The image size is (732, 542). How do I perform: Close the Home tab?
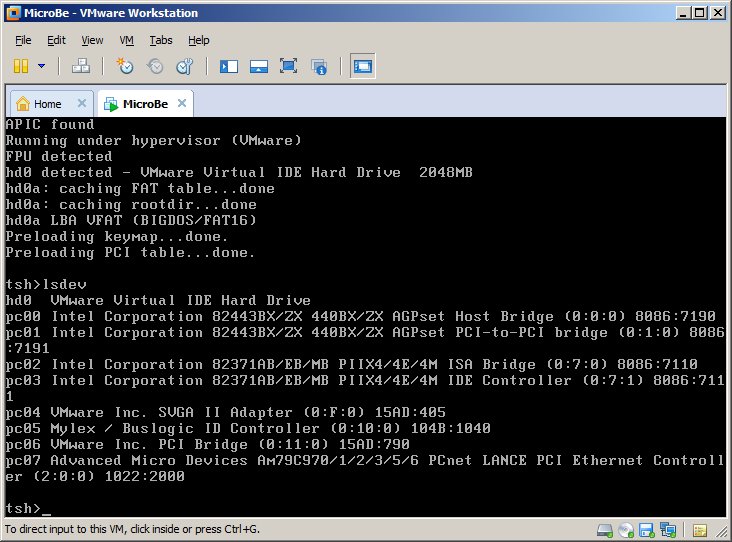[82, 103]
